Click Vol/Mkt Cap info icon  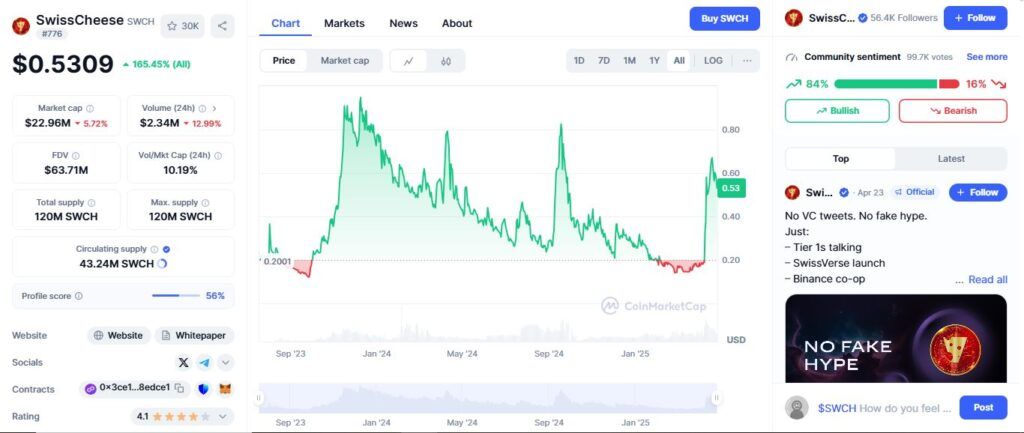pyautogui.click(x=217, y=155)
